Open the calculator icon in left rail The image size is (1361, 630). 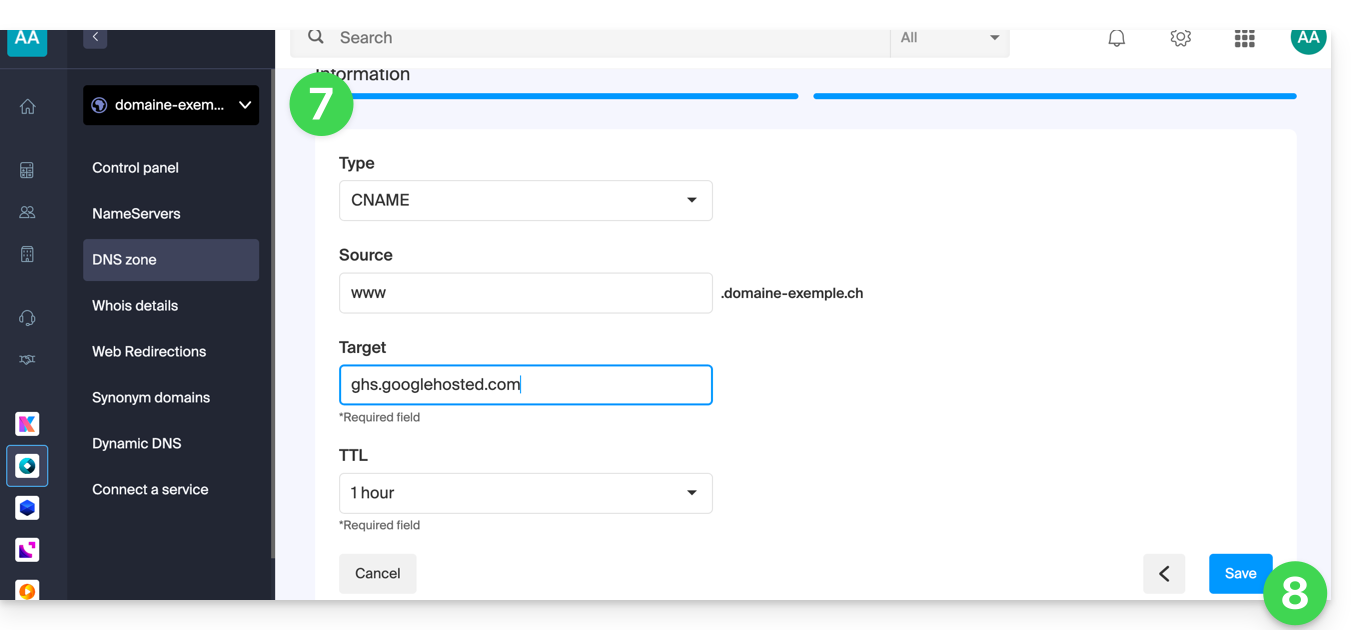(27, 170)
